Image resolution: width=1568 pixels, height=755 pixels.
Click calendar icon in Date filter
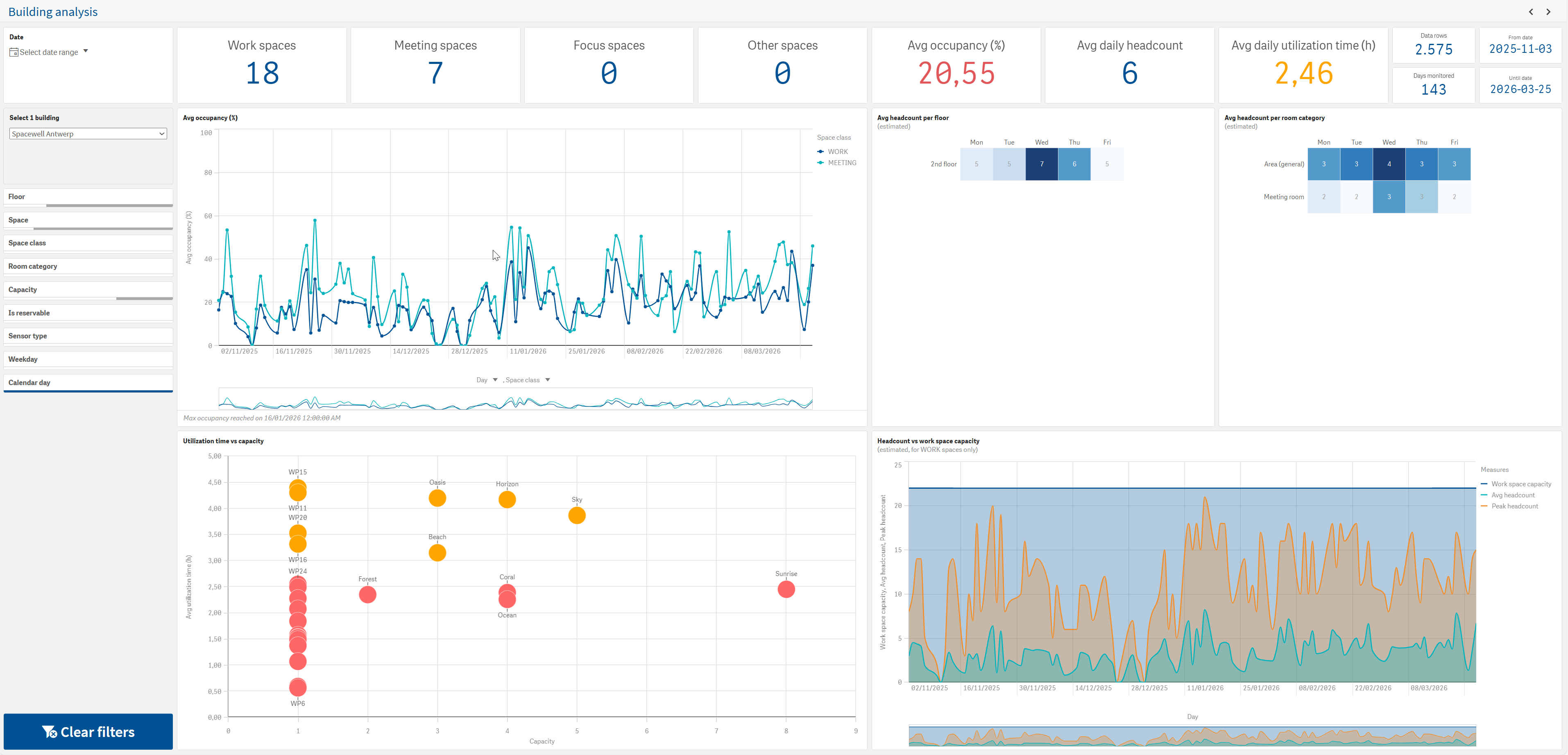point(14,52)
